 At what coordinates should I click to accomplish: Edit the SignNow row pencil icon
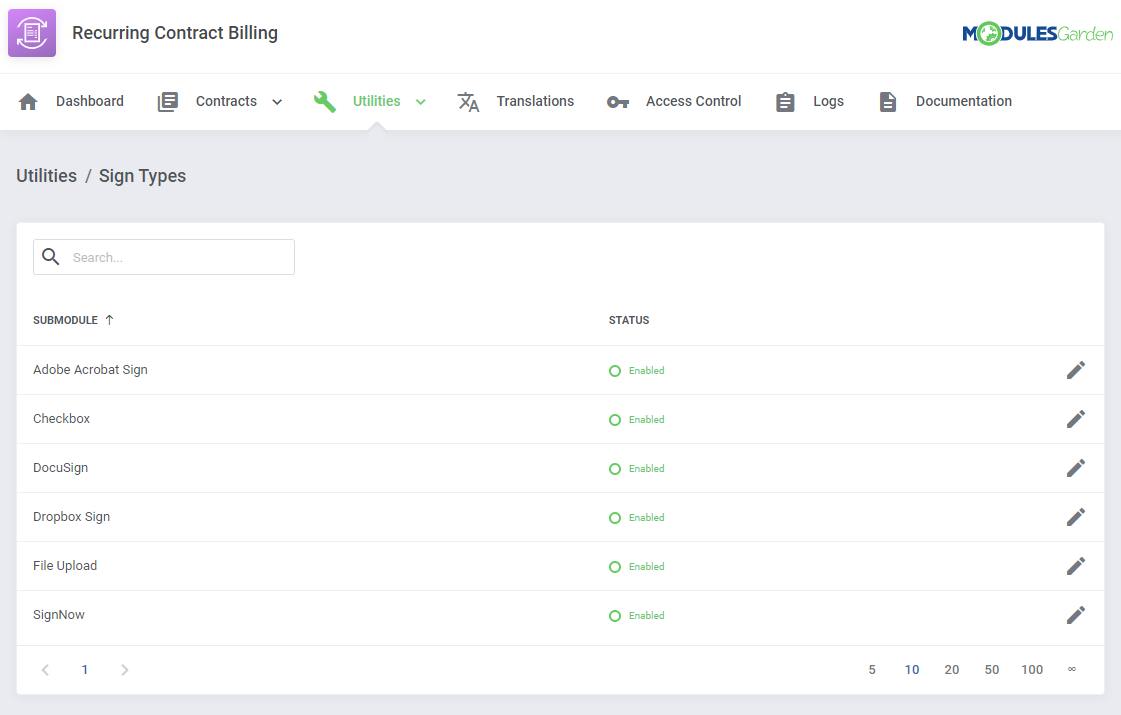pyautogui.click(x=1076, y=615)
